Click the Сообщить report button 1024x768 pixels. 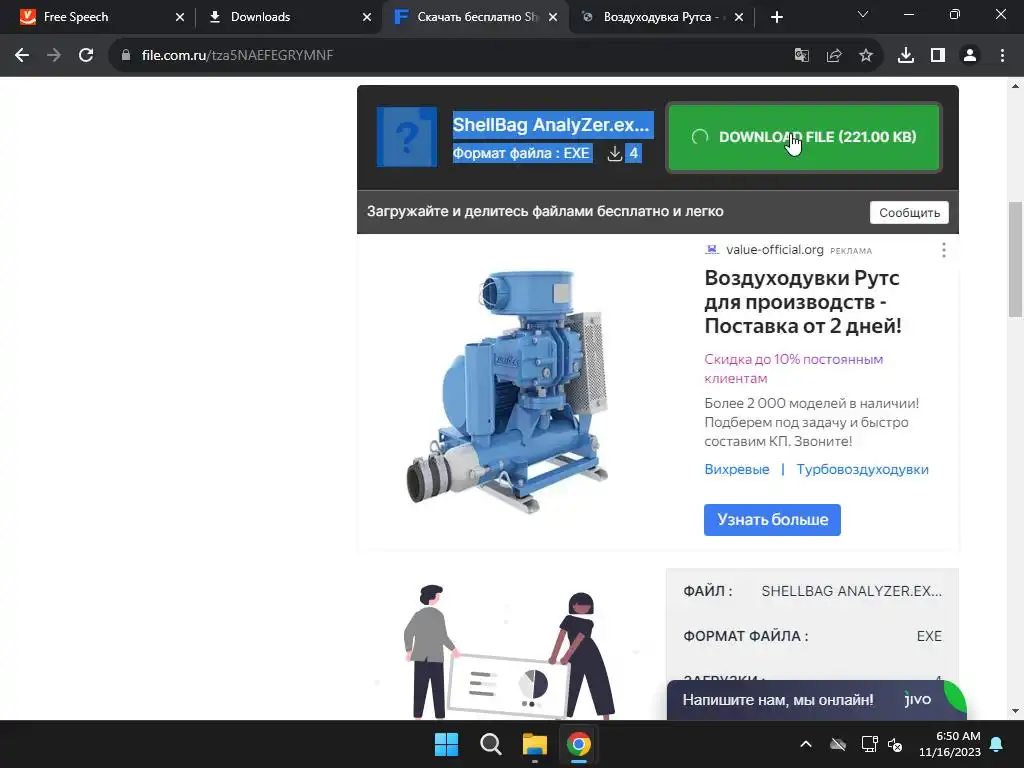pos(909,212)
